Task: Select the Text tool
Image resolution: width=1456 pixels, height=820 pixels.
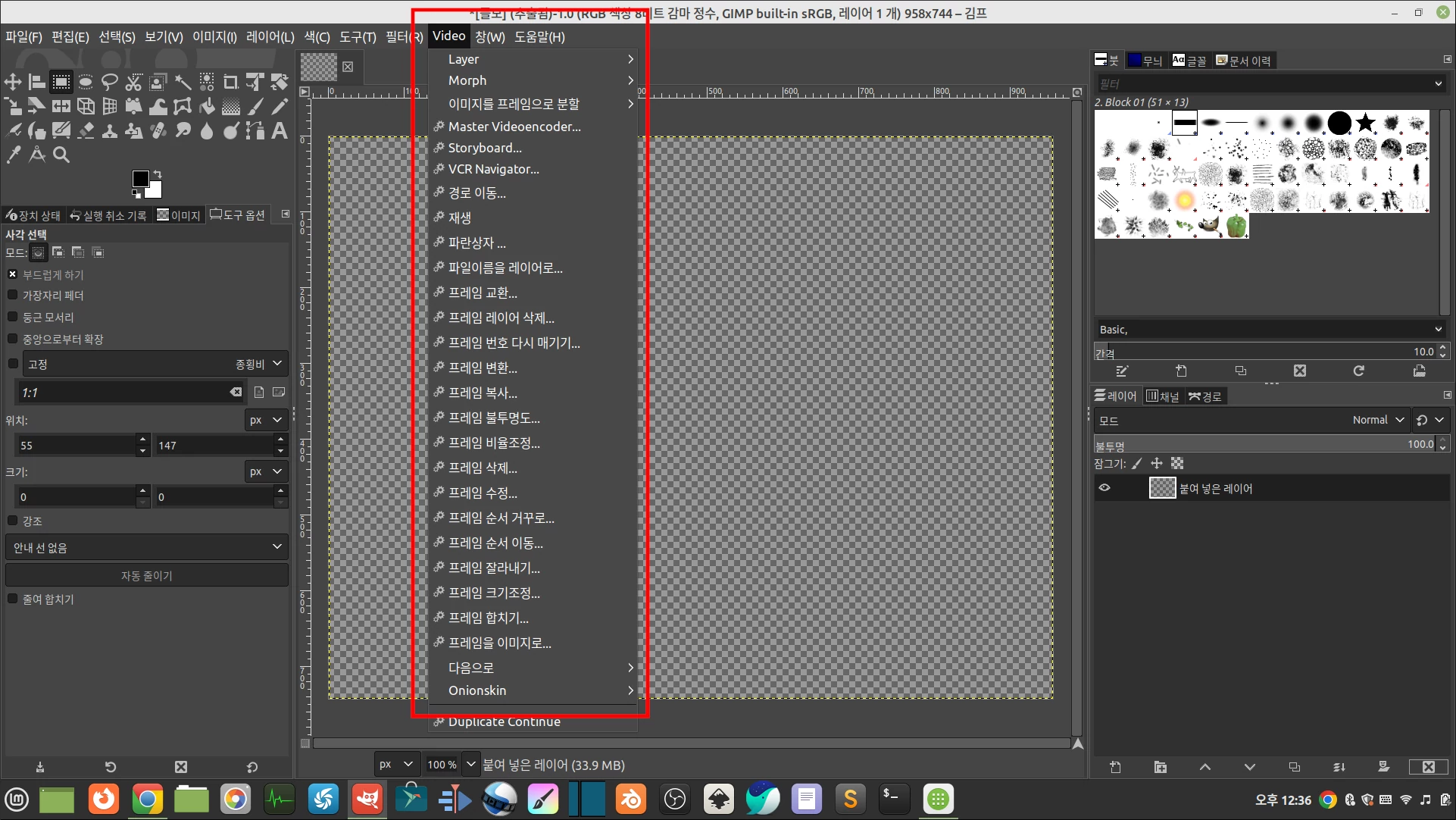Action: point(280,130)
